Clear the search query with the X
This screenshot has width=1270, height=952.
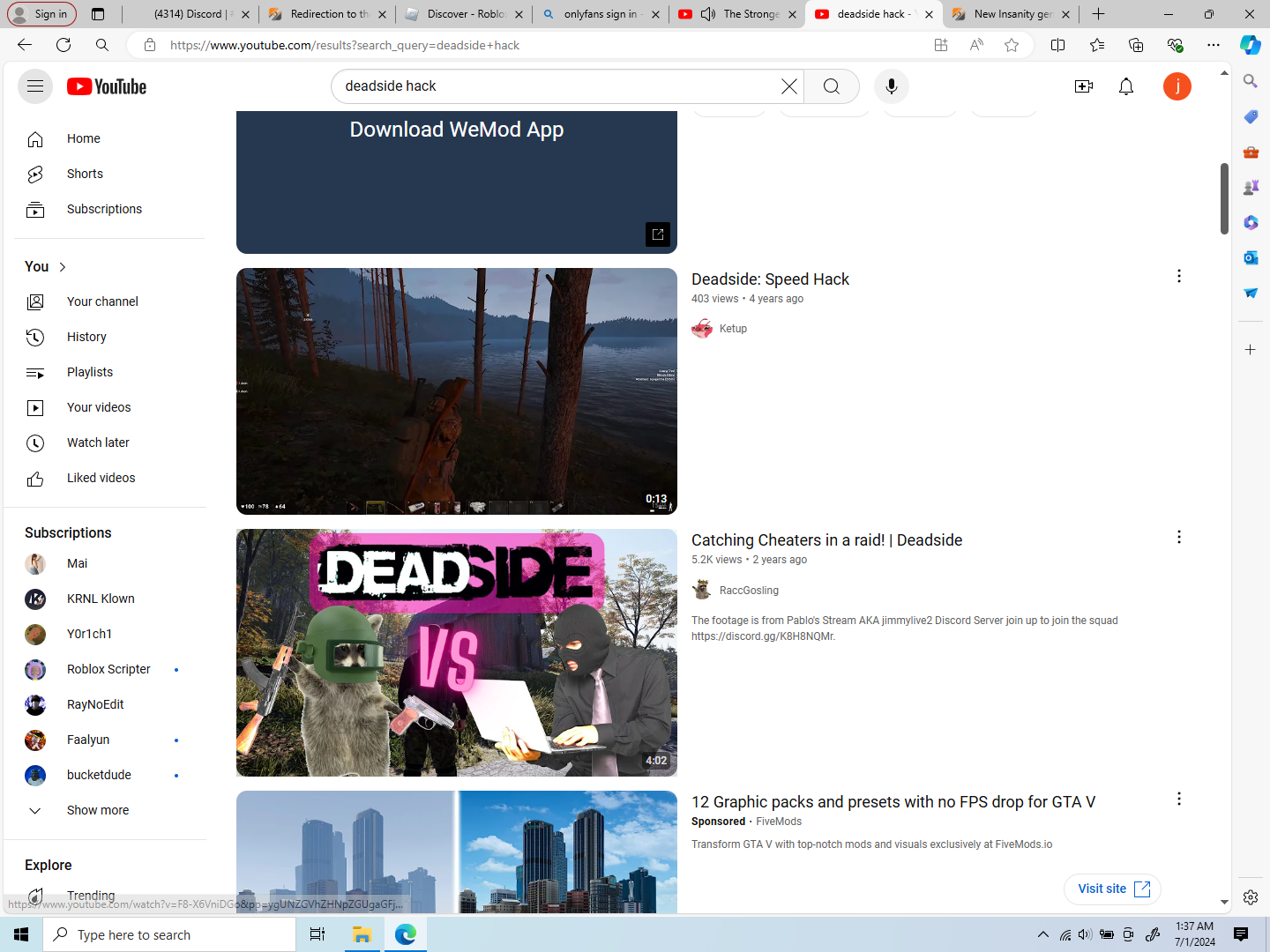pos(789,86)
